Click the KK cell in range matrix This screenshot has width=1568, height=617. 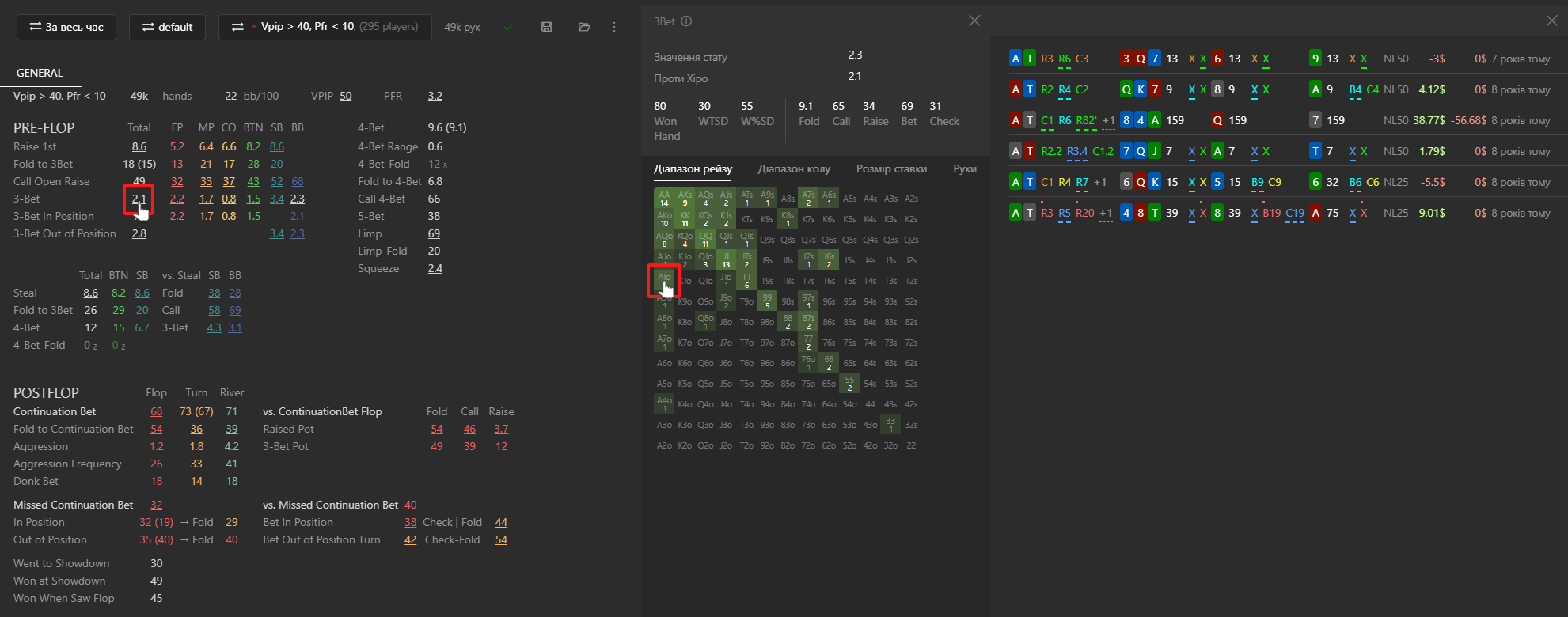685,219
